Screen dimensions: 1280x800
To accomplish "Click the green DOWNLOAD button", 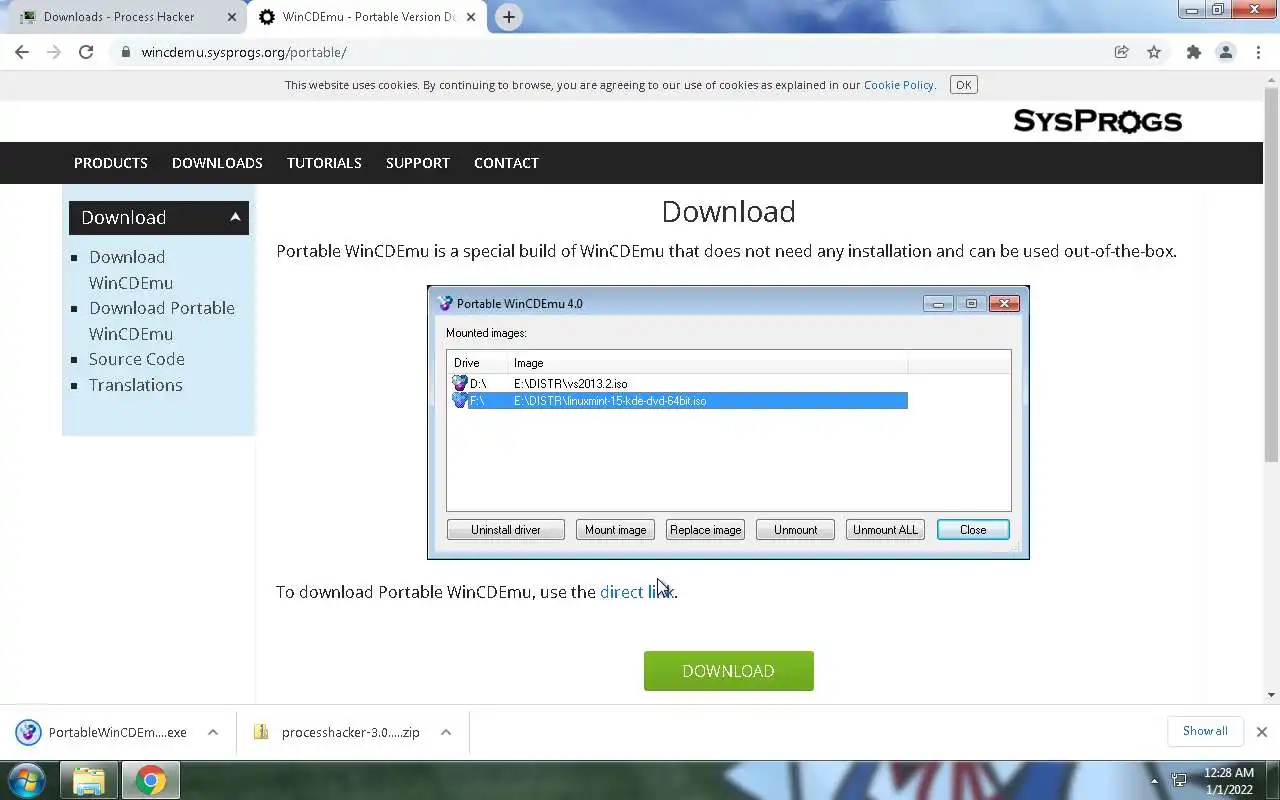I will (728, 671).
